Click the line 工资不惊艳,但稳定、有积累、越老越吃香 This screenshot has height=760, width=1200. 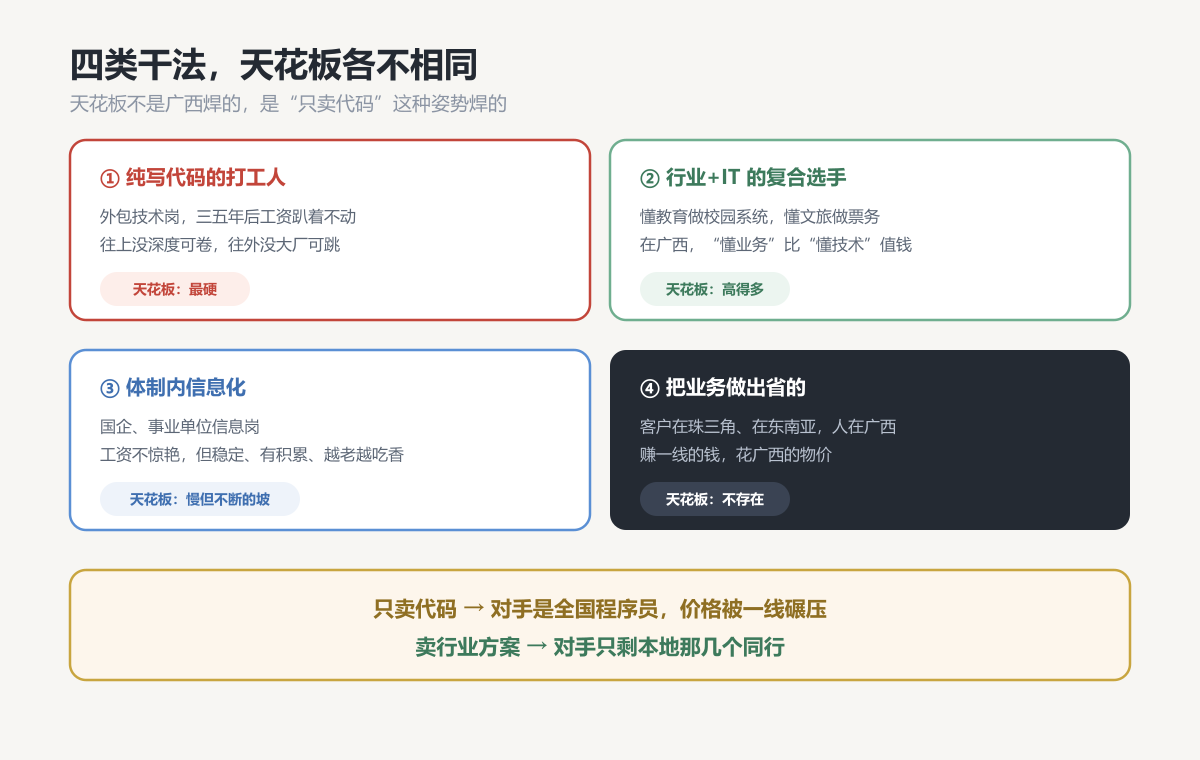pyautogui.click(x=252, y=455)
